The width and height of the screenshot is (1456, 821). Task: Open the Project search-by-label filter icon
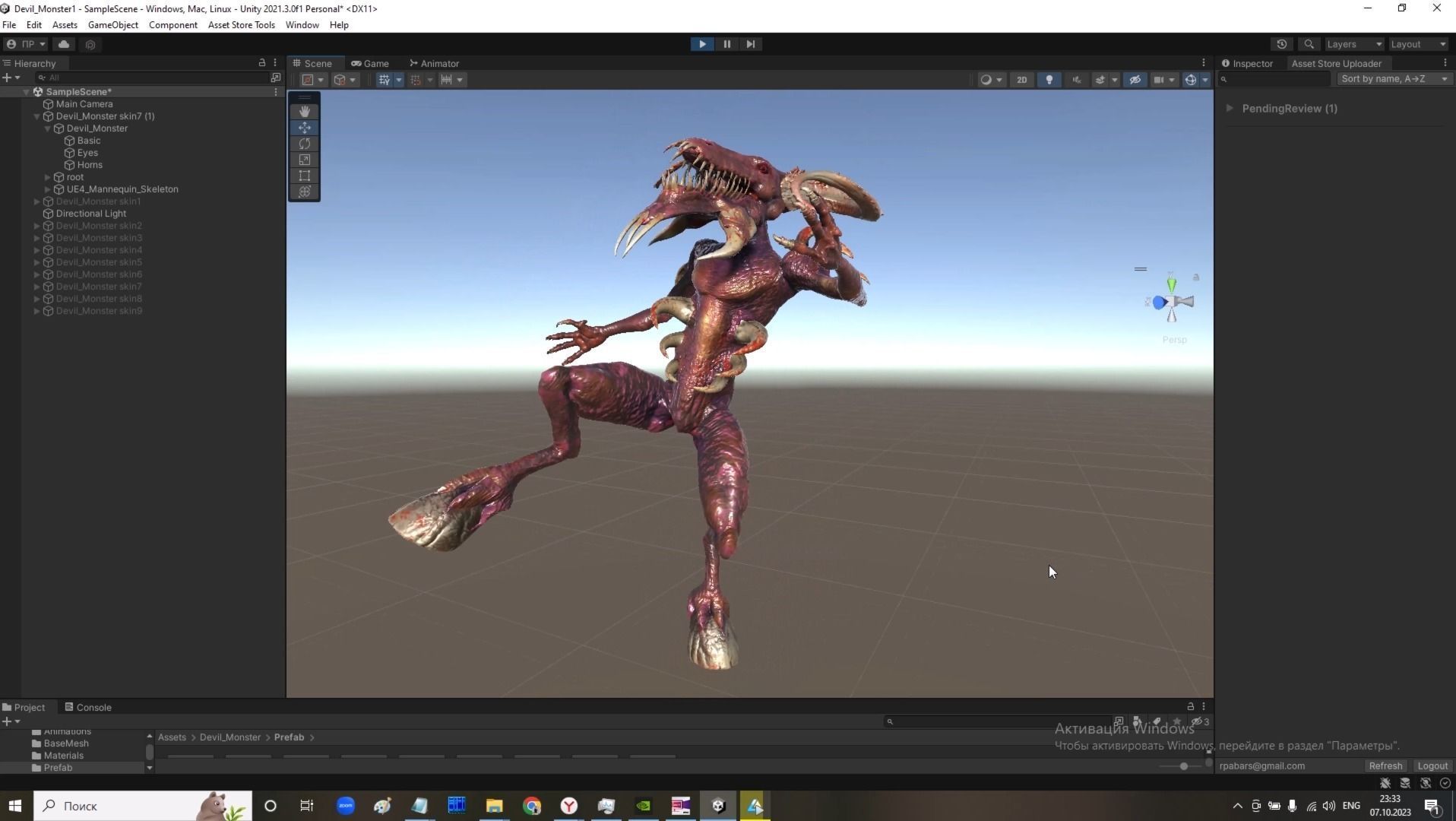click(1157, 721)
